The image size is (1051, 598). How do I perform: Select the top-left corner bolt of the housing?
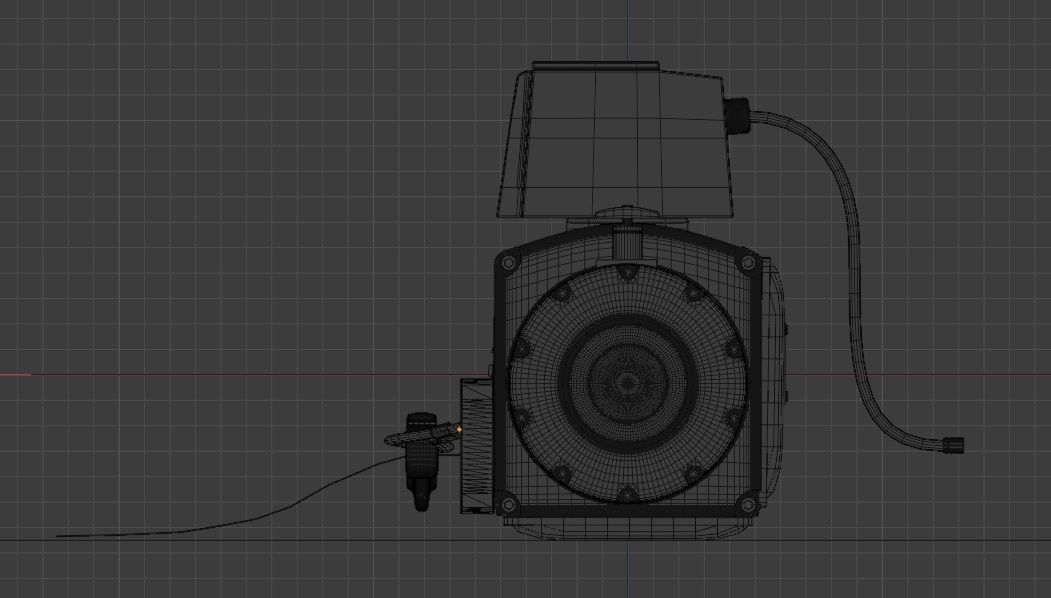click(508, 263)
